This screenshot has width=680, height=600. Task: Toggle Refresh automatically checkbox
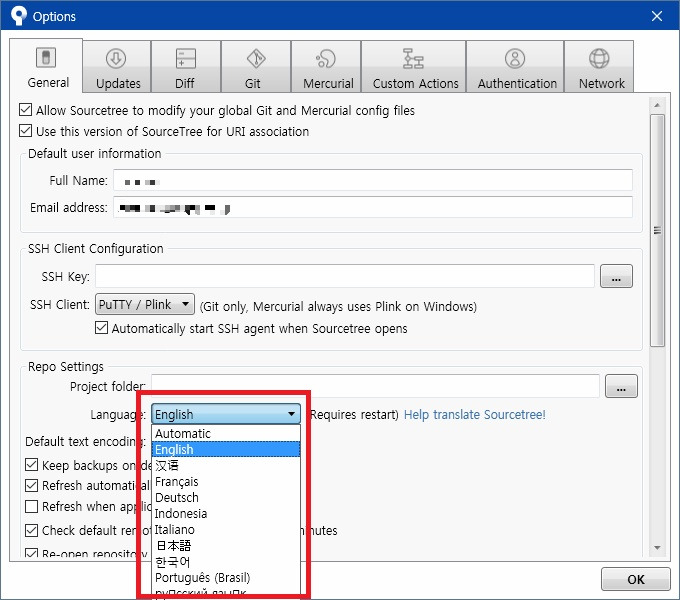[x=31, y=485]
